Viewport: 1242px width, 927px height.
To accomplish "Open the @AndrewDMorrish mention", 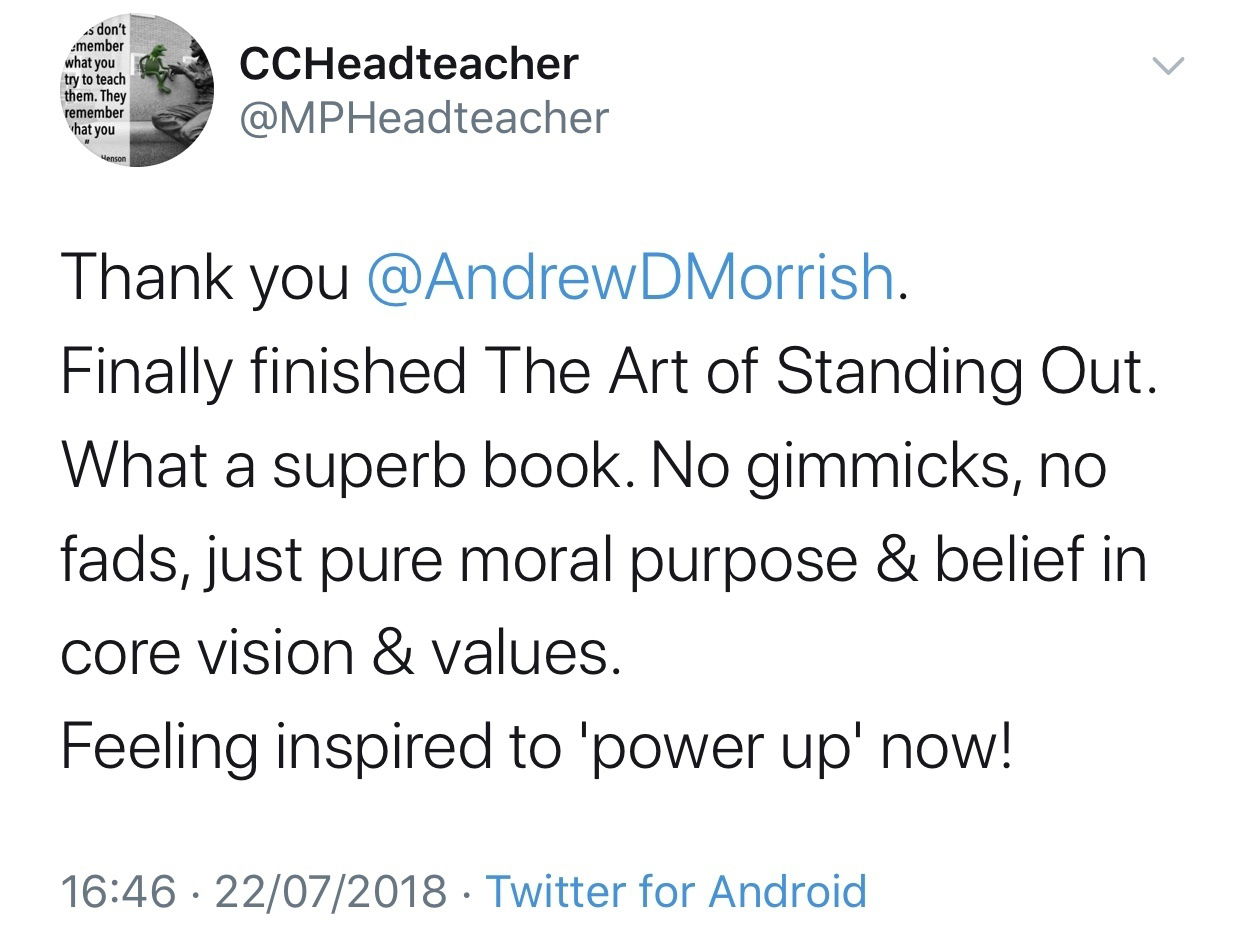I will [x=630, y=279].
